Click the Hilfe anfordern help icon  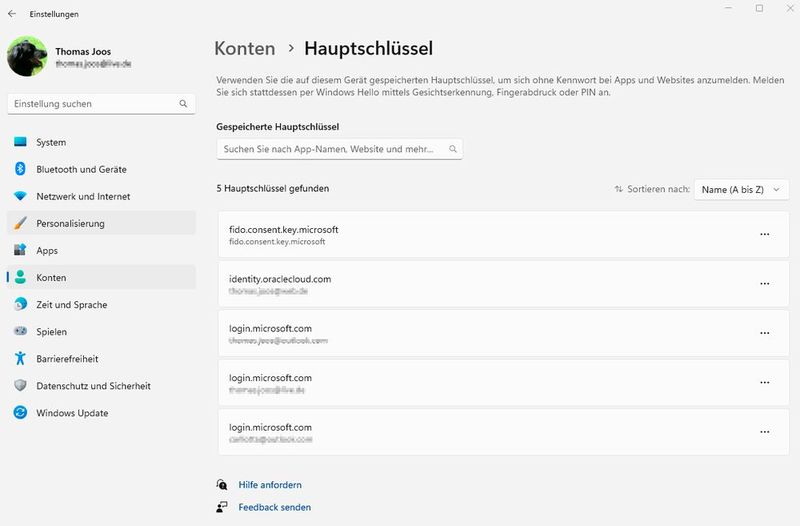222,485
